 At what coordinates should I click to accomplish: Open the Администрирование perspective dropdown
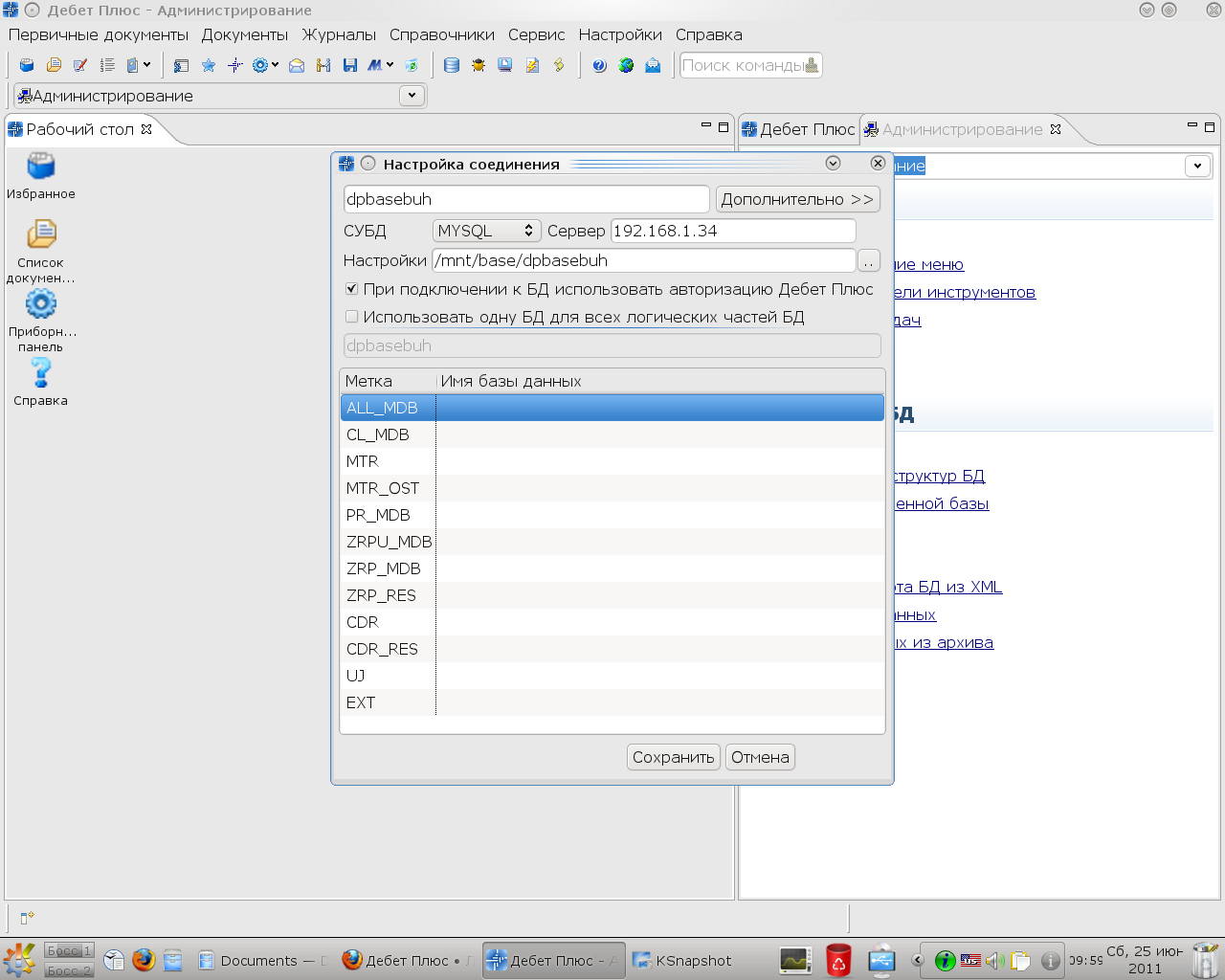tap(412, 96)
